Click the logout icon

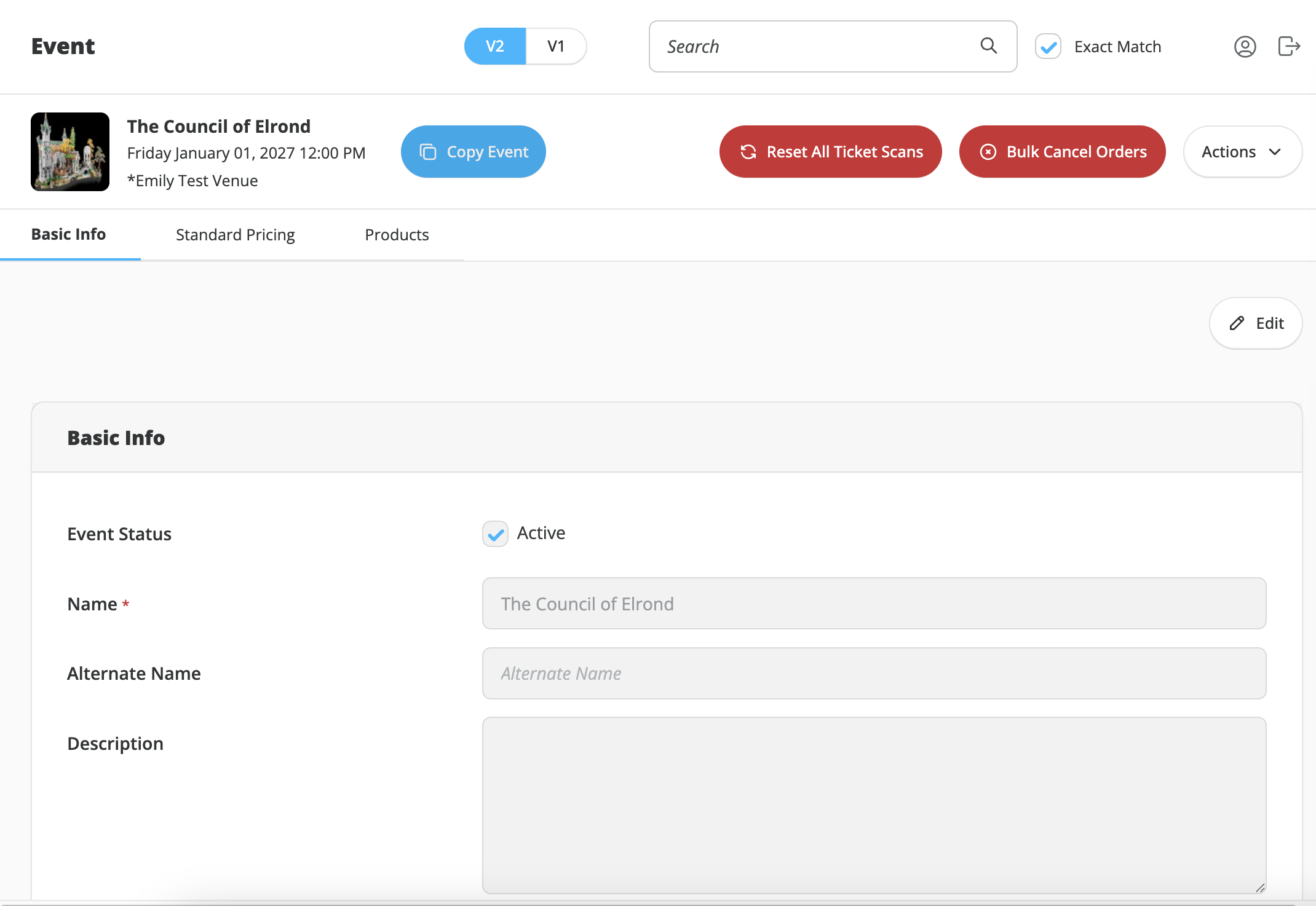(1289, 46)
